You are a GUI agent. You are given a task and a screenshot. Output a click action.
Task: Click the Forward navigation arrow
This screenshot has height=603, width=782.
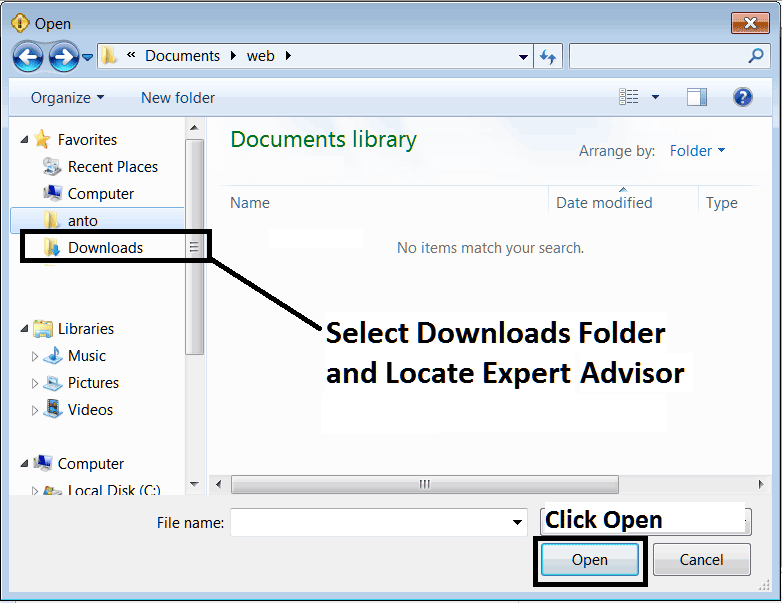(64, 56)
